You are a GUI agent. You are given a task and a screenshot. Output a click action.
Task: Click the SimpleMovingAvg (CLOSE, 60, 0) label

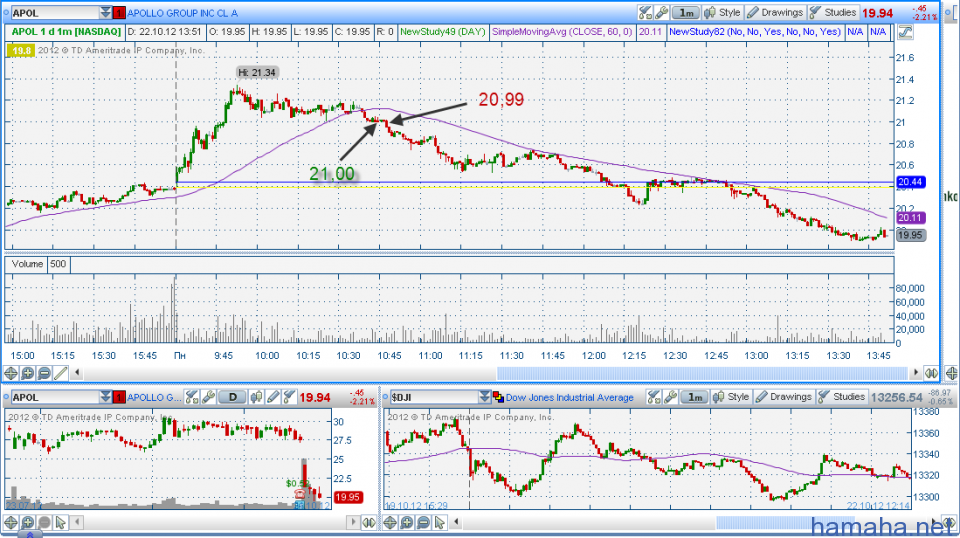(x=561, y=32)
